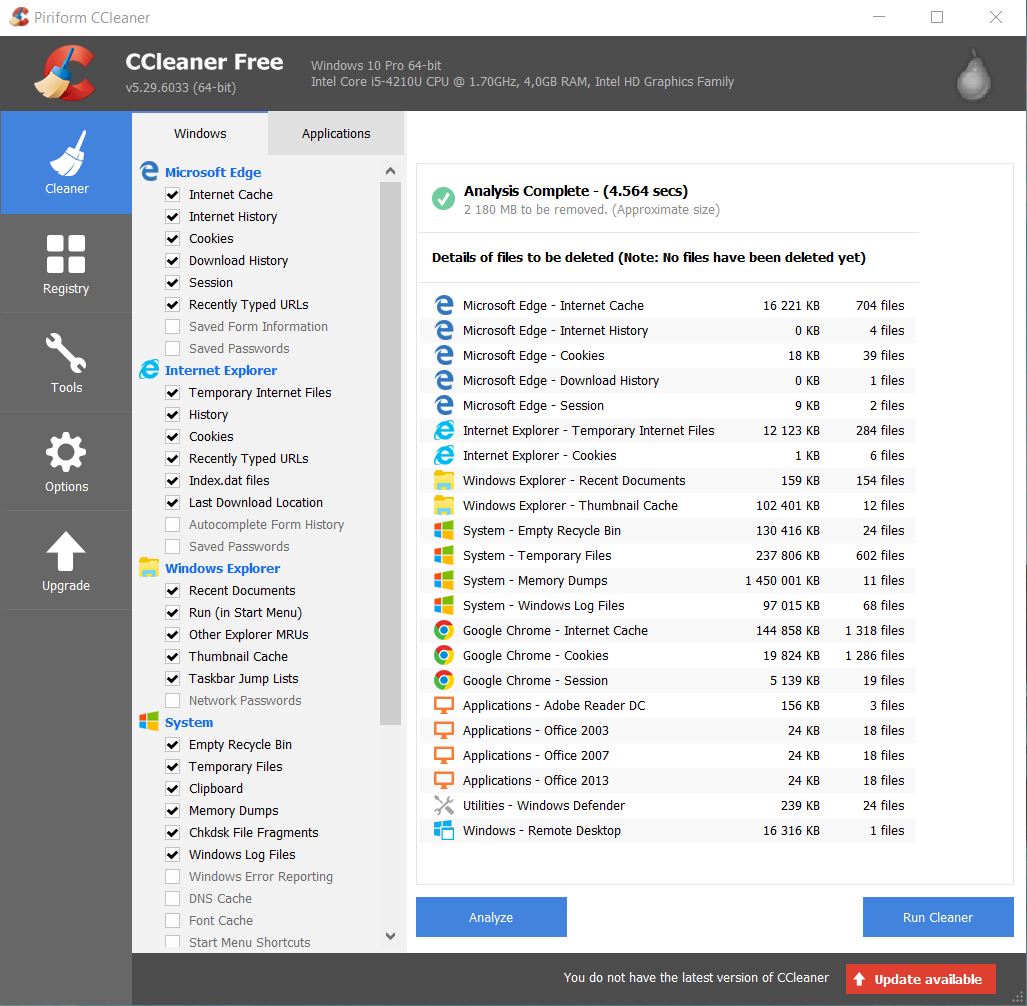Enable Saved Form Information checkbox

172,327
